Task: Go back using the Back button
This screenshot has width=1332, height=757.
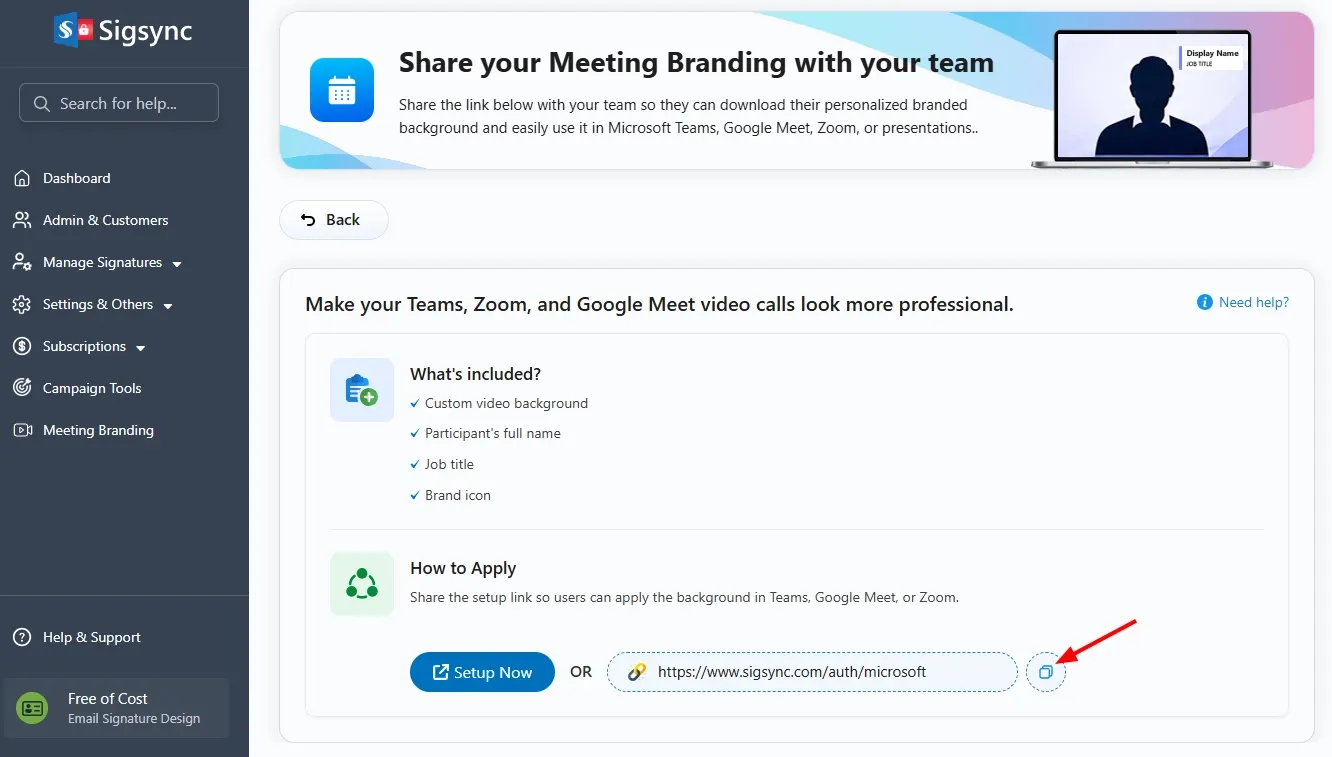Action: click(334, 220)
